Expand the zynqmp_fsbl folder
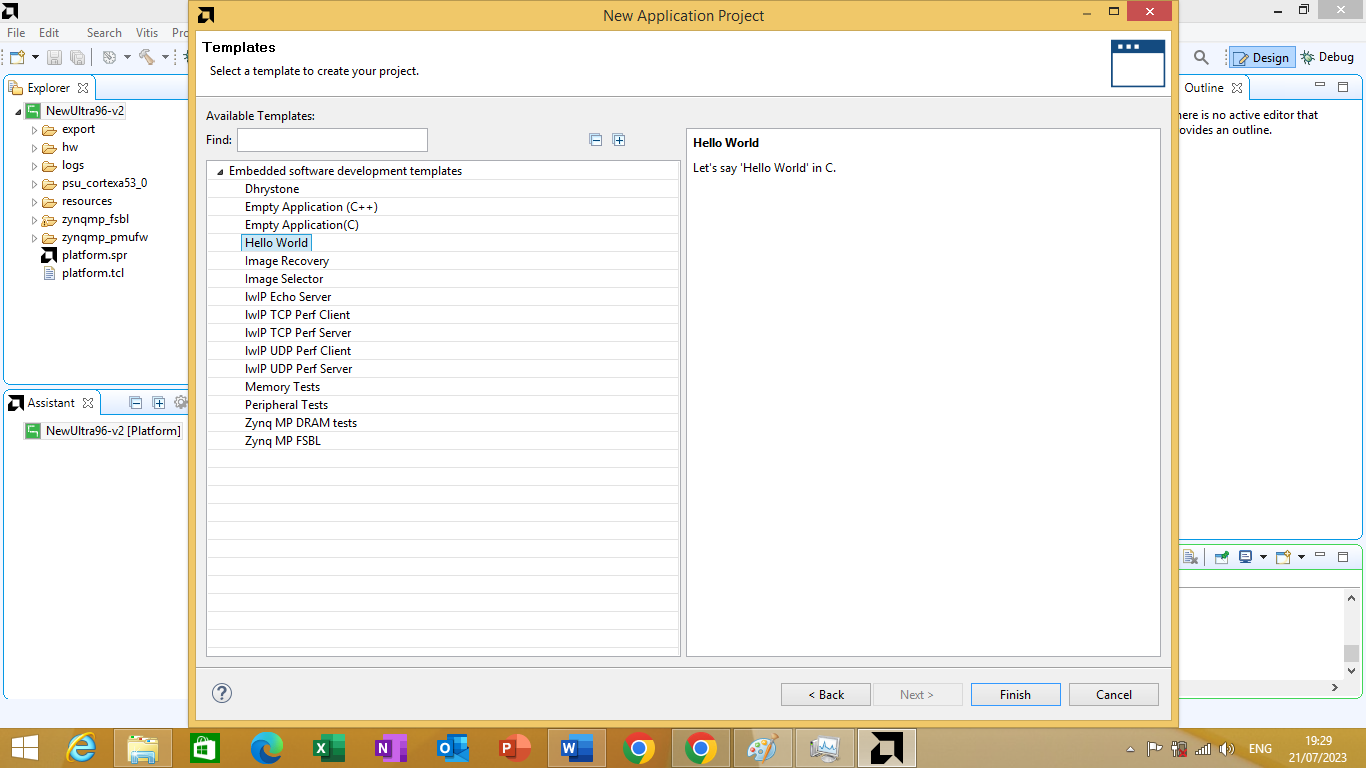 (x=34, y=220)
